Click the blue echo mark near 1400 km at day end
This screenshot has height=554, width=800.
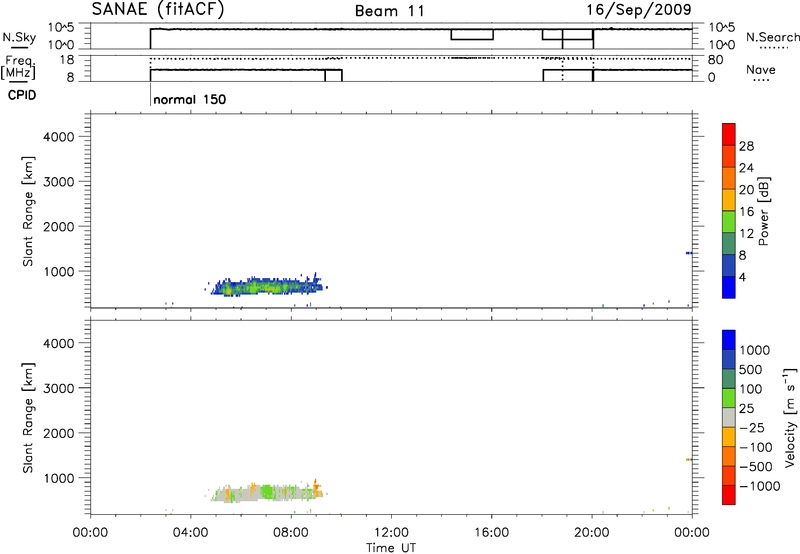coord(689,253)
